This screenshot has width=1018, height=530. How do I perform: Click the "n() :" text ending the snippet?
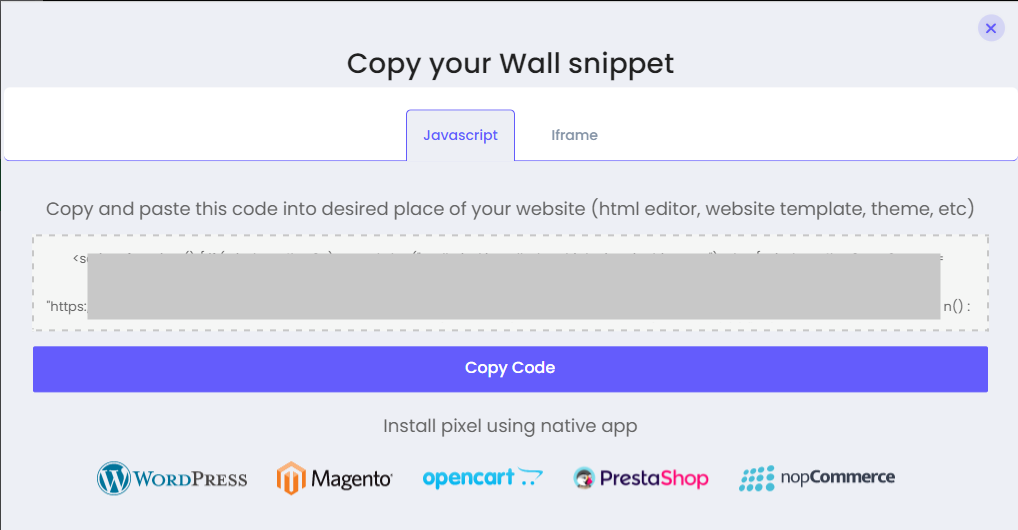[957, 306]
